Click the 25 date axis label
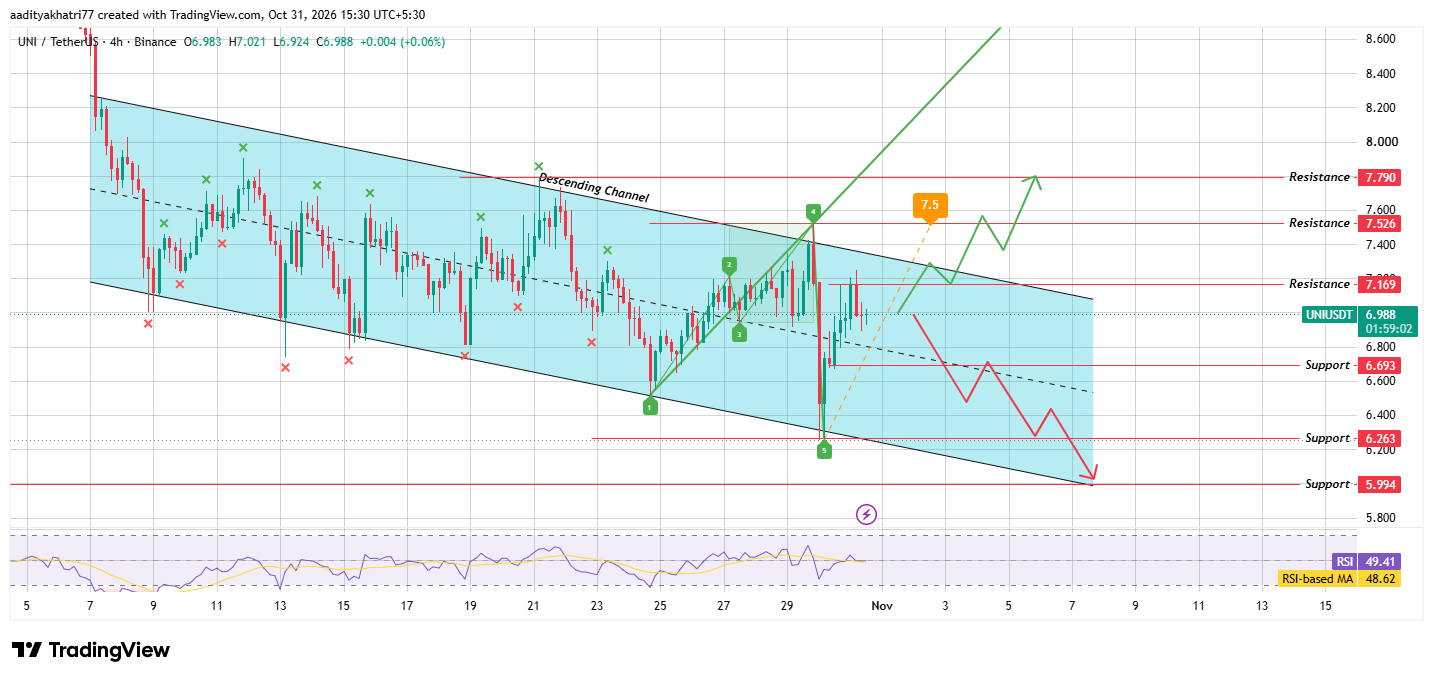 click(660, 606)
